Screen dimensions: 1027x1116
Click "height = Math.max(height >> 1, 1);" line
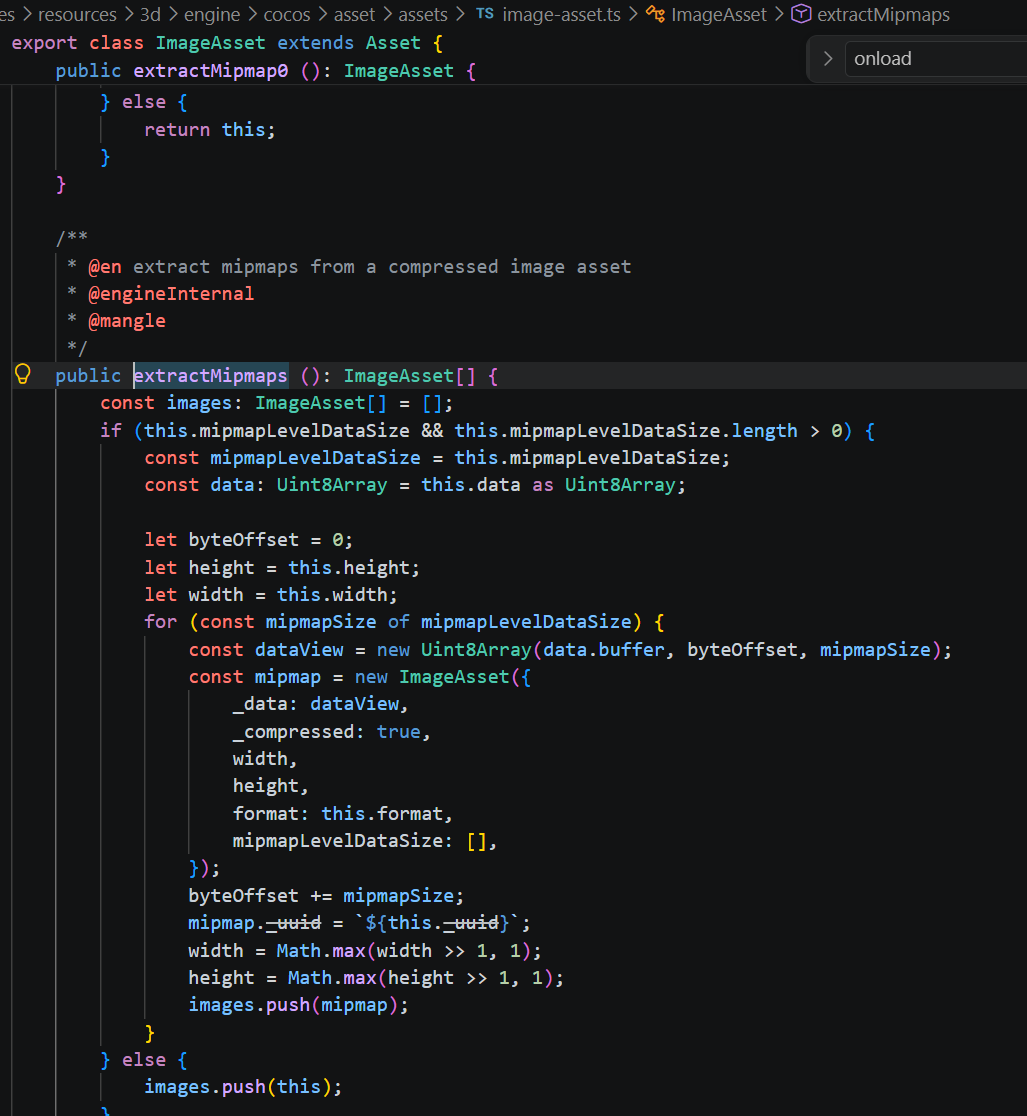pyautogui.click(x=376, y=978)
